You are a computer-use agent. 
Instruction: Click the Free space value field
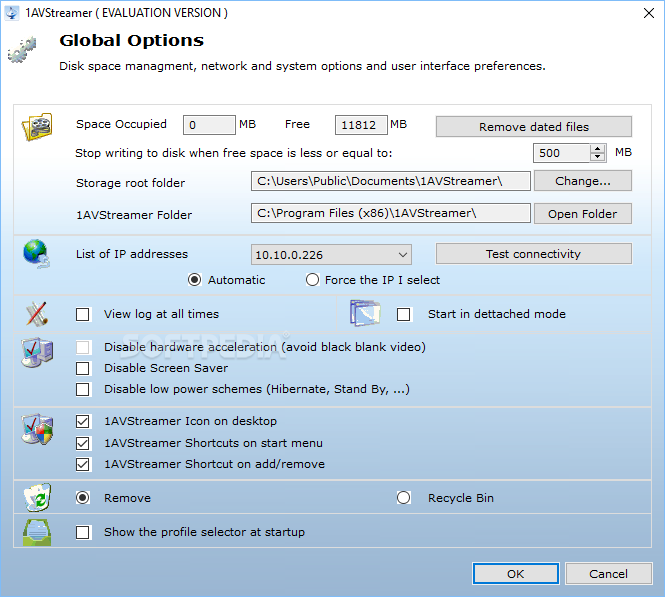[x=361, y=125]
